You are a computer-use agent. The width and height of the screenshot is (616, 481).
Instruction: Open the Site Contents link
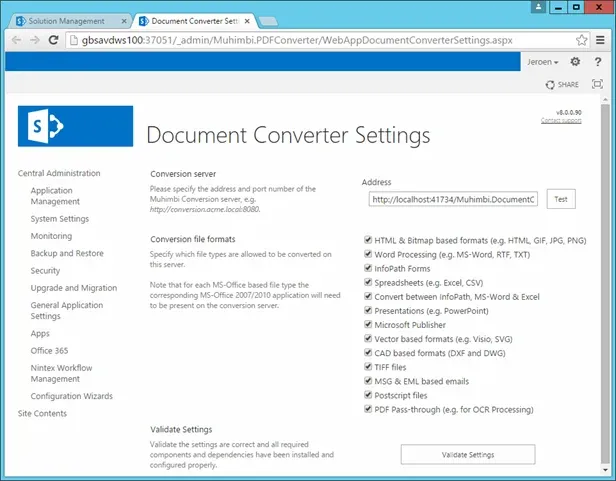tap(42, 413)
